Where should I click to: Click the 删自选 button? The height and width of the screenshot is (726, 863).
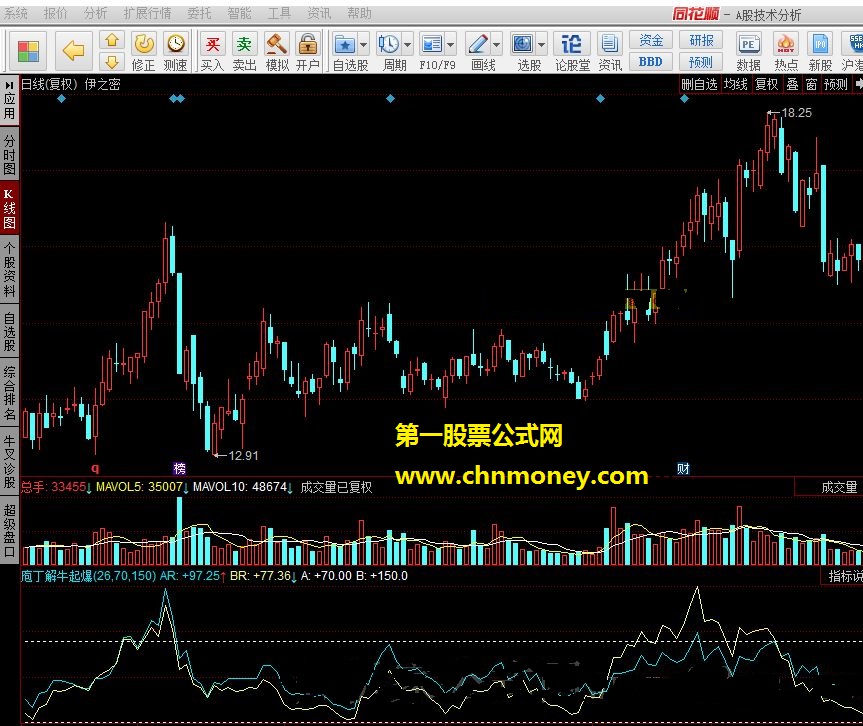click(700, 84)
